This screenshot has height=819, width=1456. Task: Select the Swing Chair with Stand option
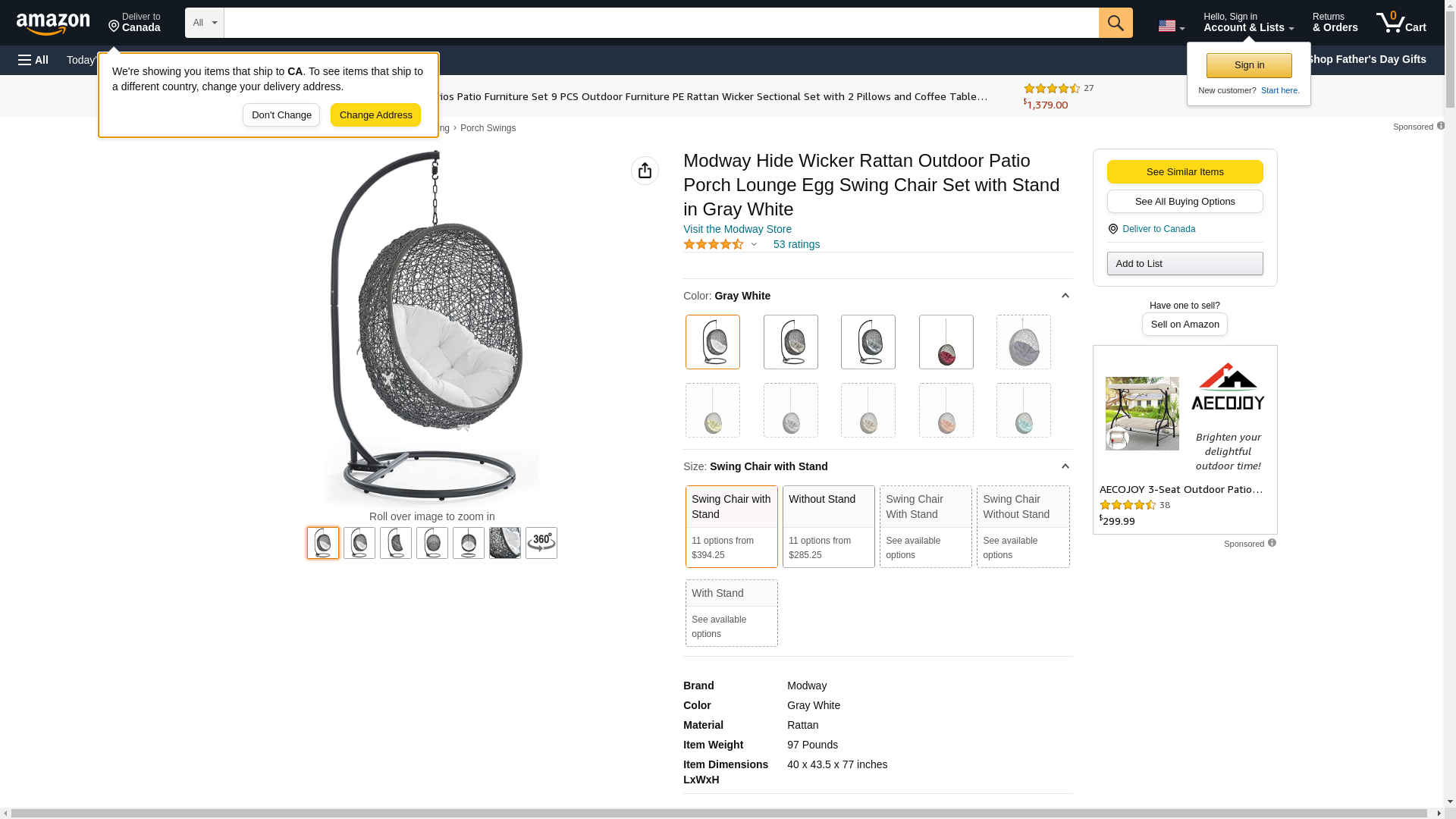pyautogui.click(x=731, y=526)
